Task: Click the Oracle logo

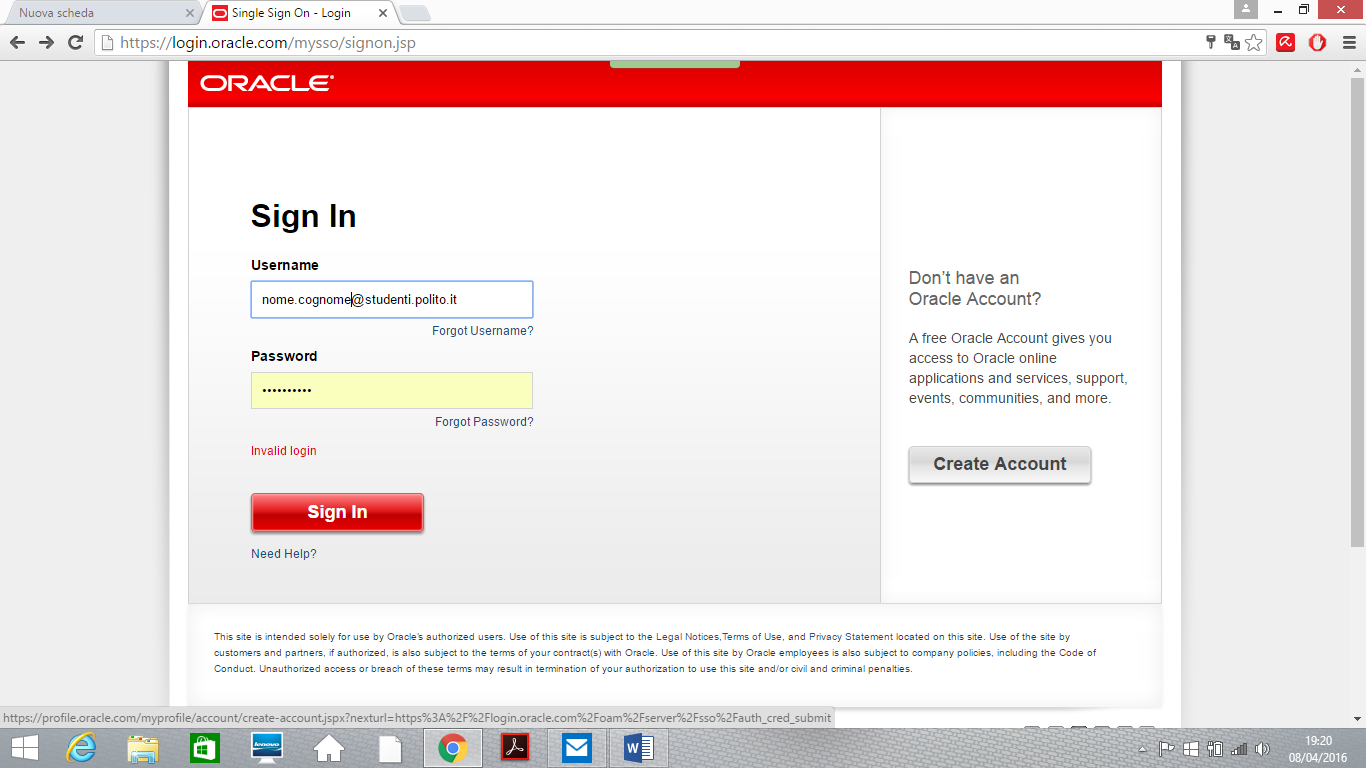Action: pos(267,83)
